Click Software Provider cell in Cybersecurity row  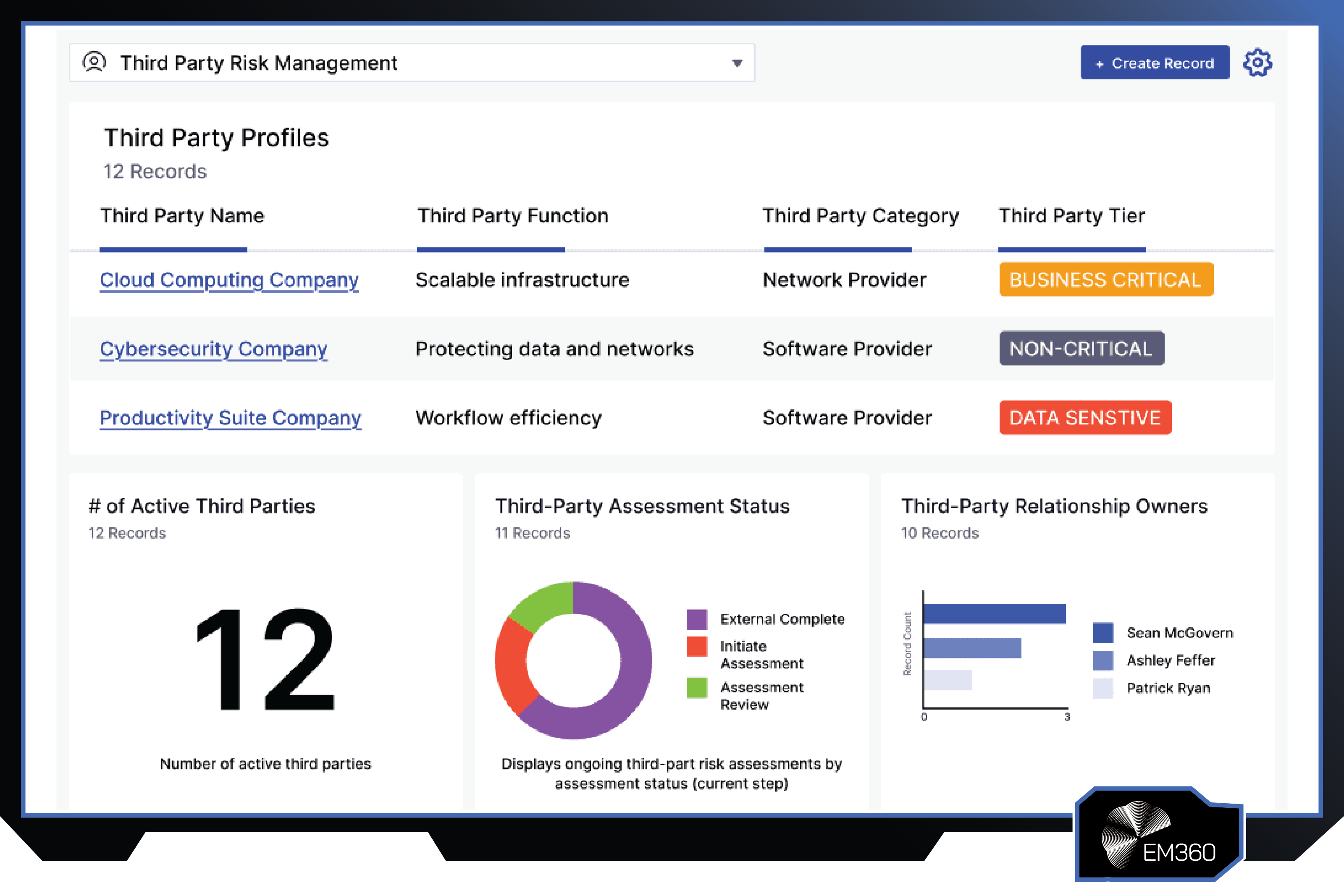848,349
